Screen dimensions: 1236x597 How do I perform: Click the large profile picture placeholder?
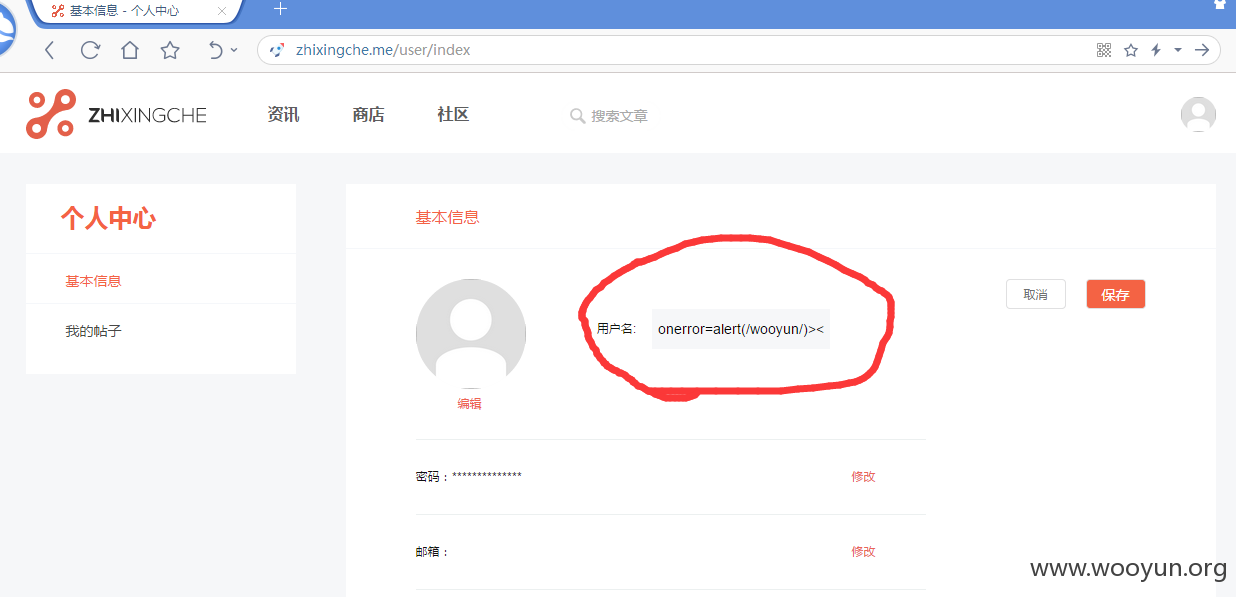471,334
